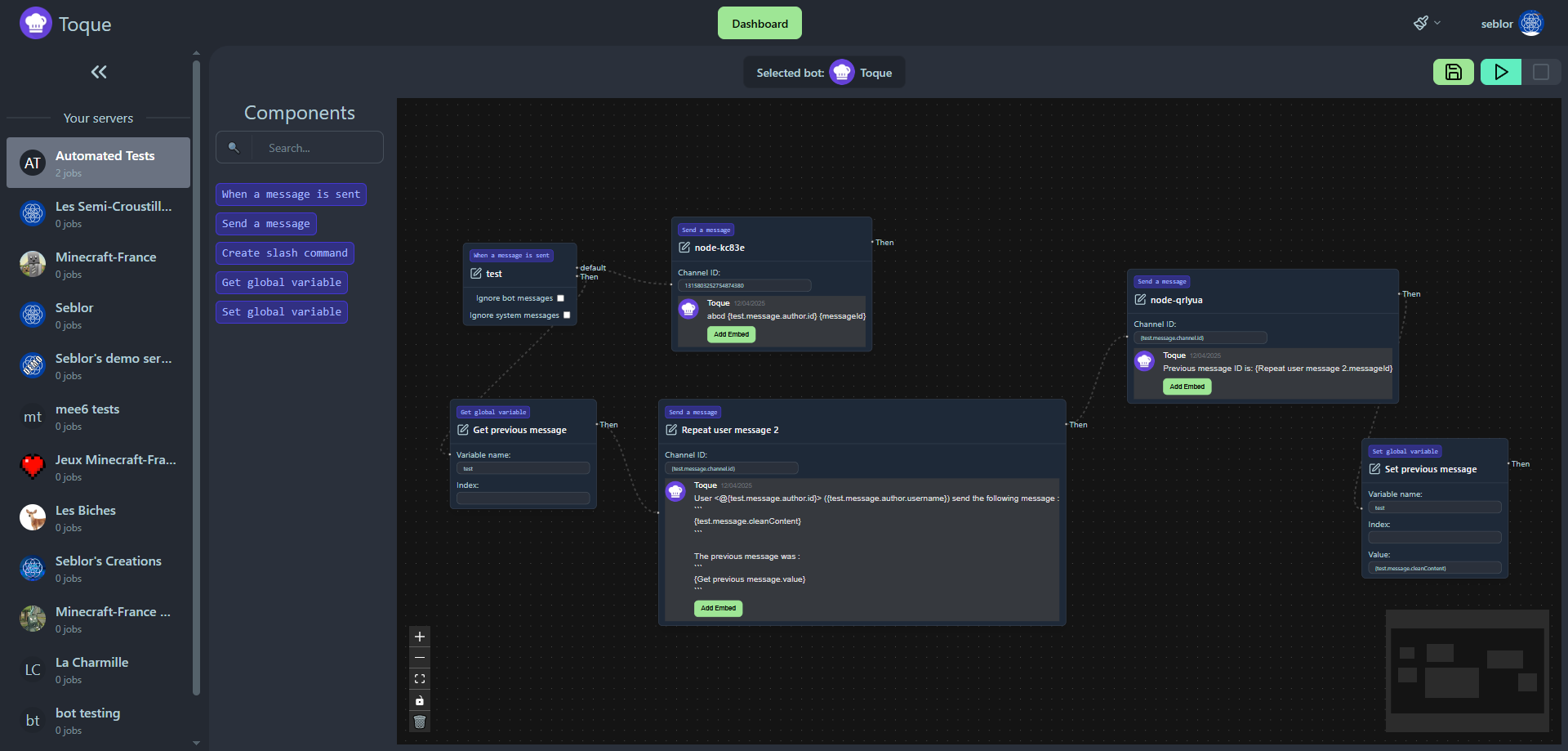Screen dimensions: 1568x751
Task: Edit the name of node-qrlyua
Action: tap(1140, 300)
